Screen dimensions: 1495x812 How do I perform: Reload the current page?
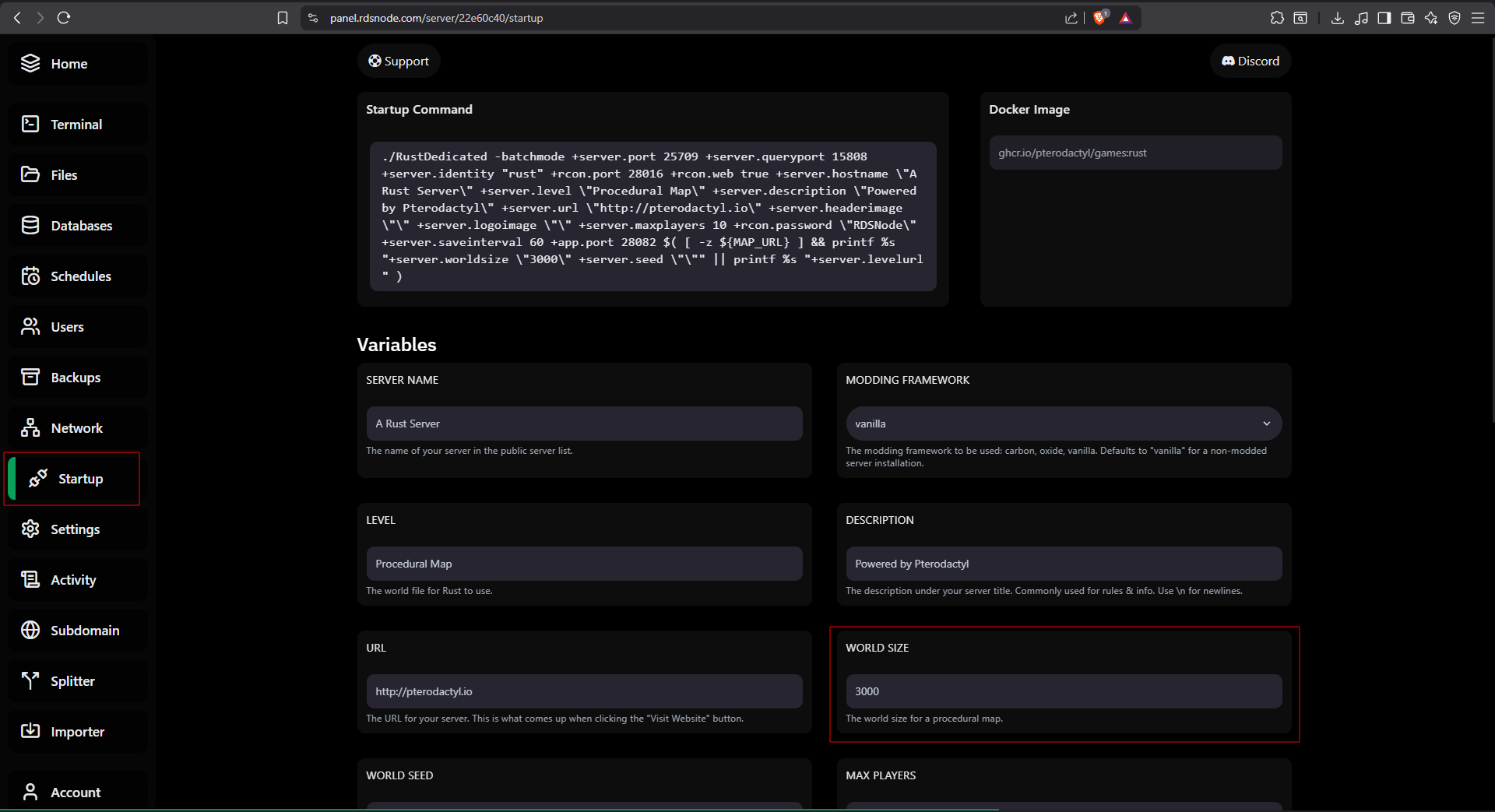click(64, 17)
